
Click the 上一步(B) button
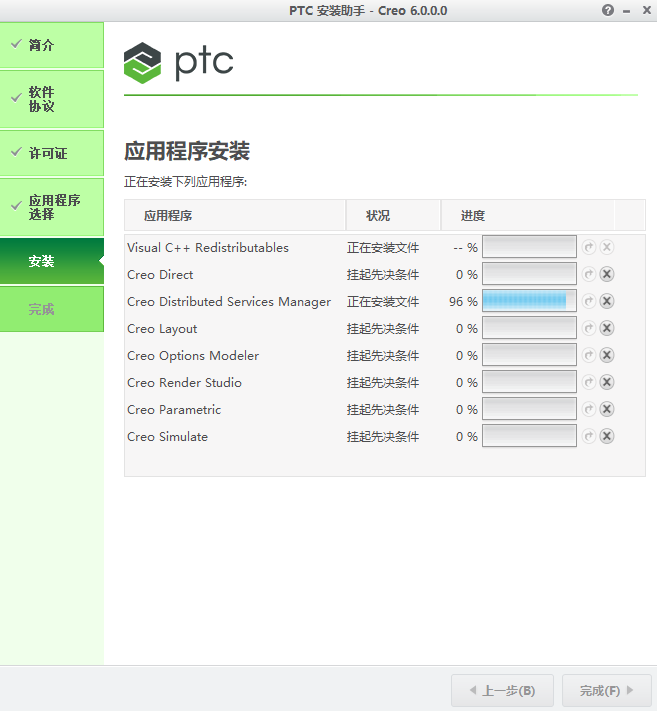(x=502, y=691)
